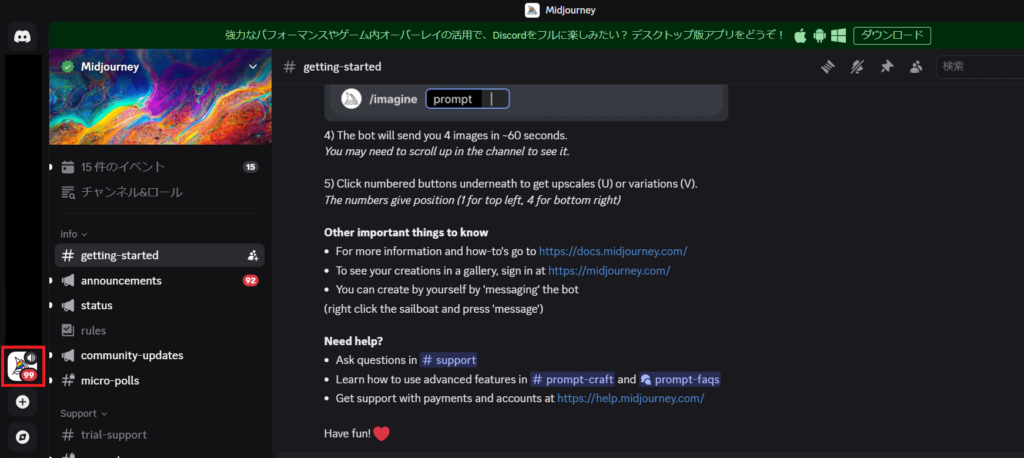Show pinned messages pin icon
This screenshot has width=1024, height=458.
886,67
